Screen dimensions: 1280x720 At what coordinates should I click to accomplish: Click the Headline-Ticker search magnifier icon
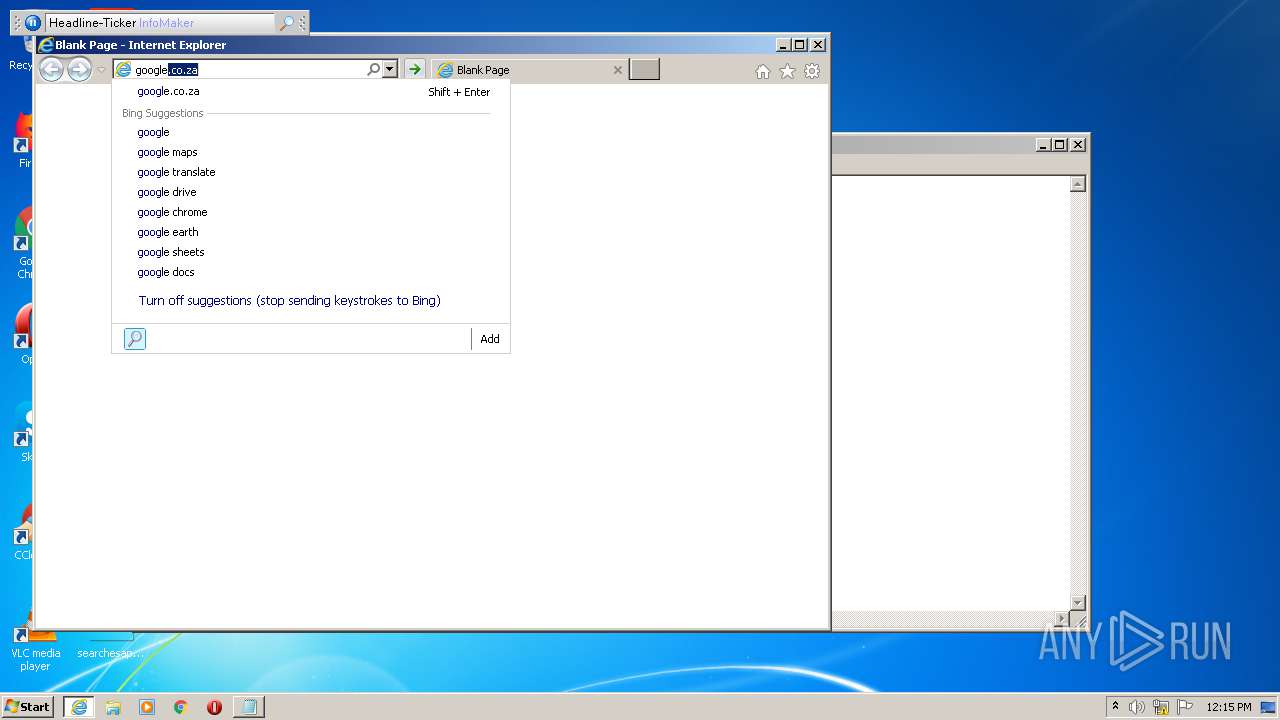(287, 22)
